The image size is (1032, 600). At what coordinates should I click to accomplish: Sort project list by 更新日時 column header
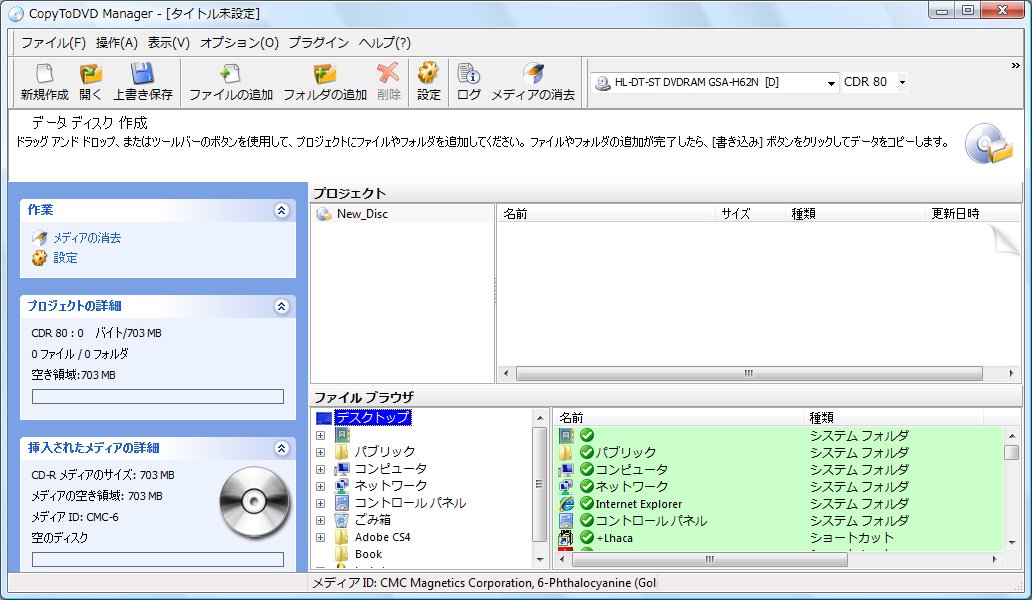tap(973, 214)
